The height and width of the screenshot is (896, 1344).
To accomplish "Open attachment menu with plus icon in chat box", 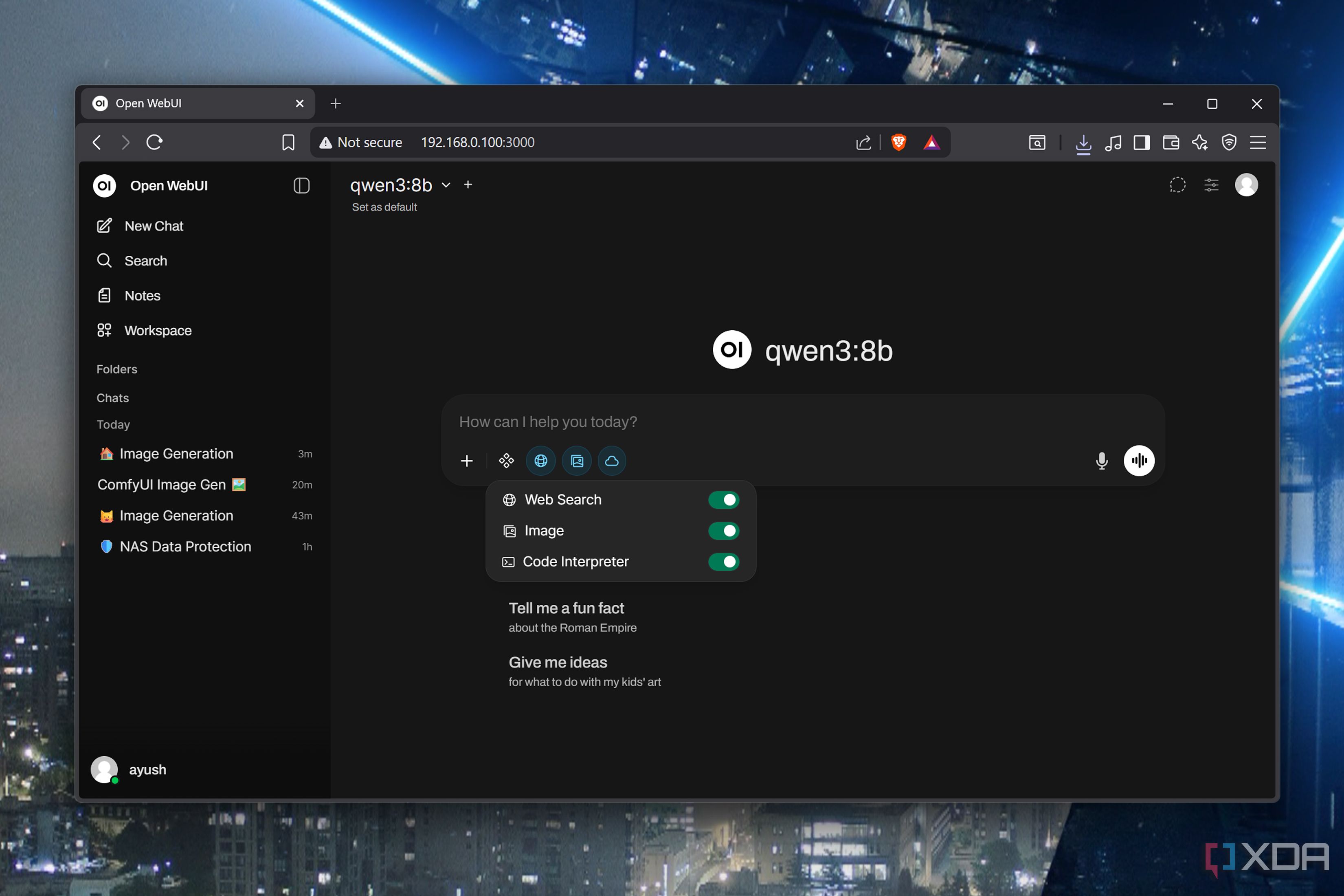I will [x=467, y=461].
